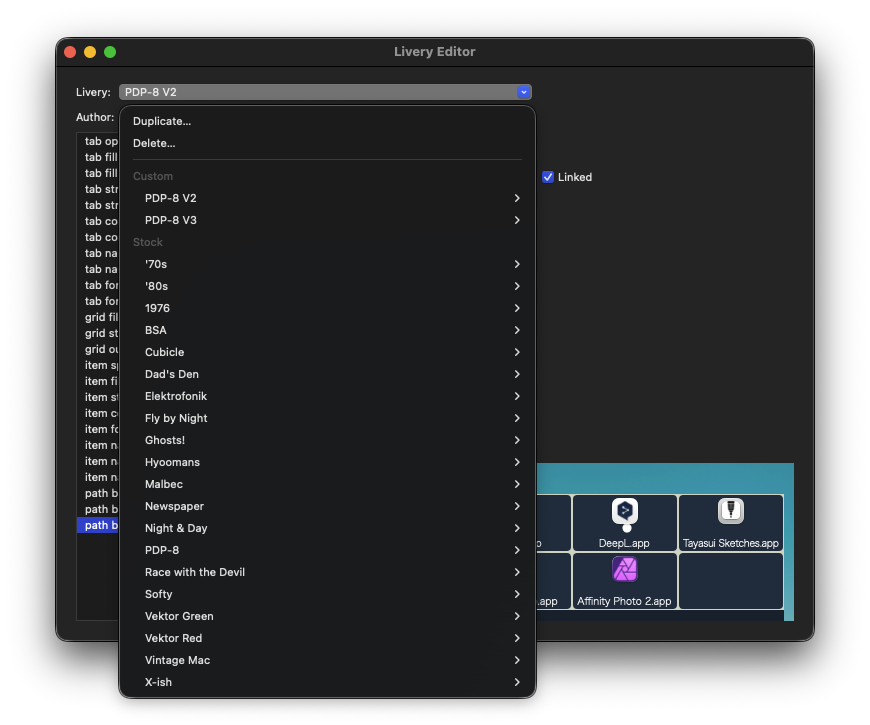The image size is (870, 725).
Task: Select the Race with the Devil livery
Action: pyautogui.click(x=195, y=572)
